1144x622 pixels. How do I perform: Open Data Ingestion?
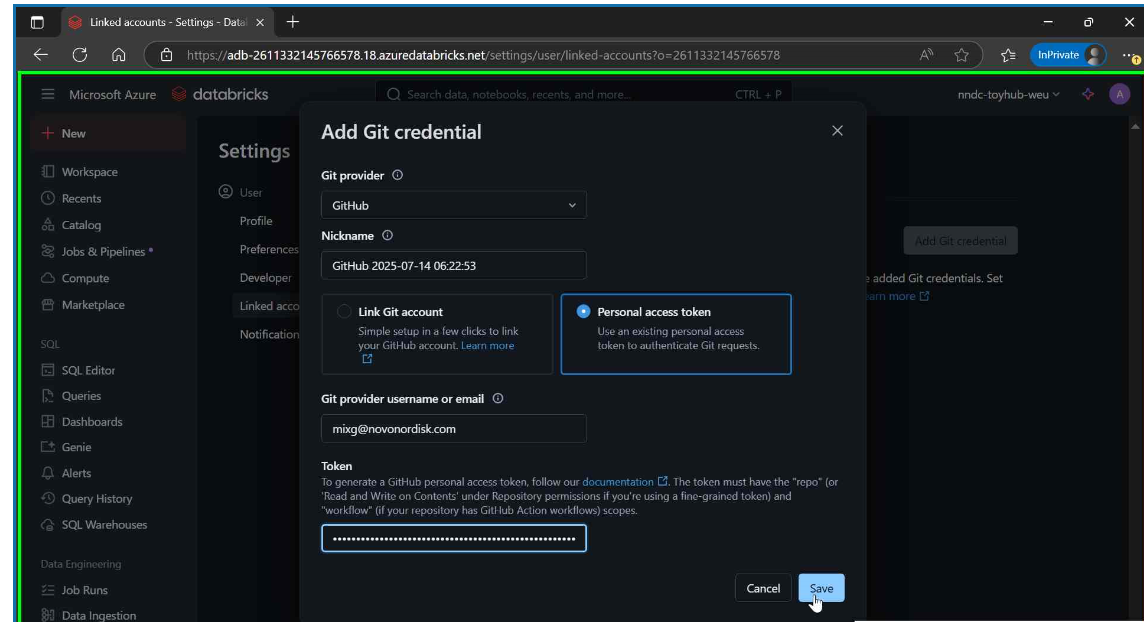pyautogui.click(x=98, y=615)
